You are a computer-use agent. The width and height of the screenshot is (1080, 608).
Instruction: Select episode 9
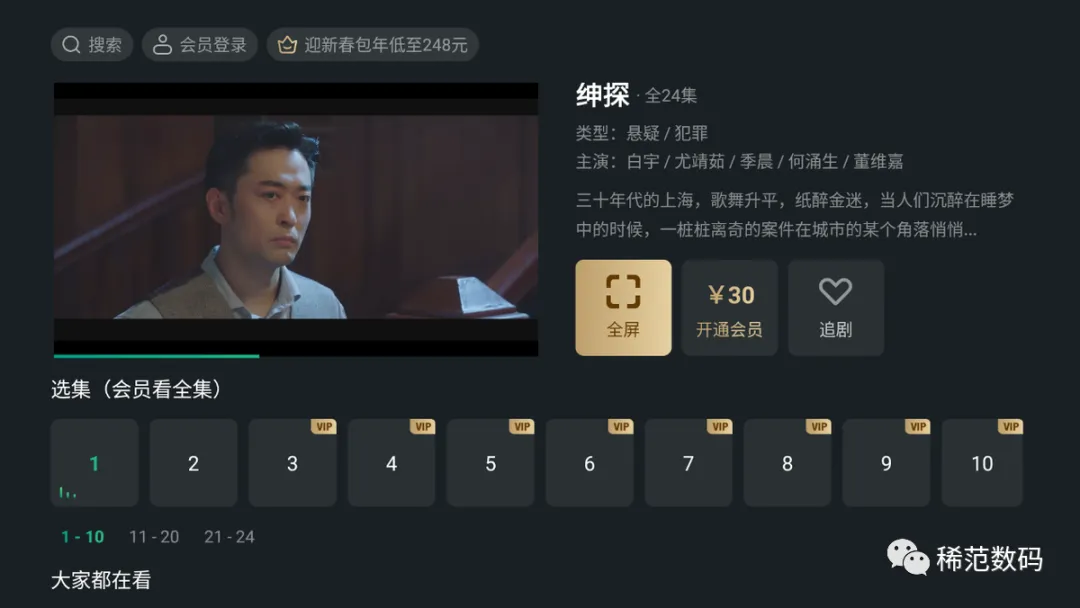(x=886, y=463)
